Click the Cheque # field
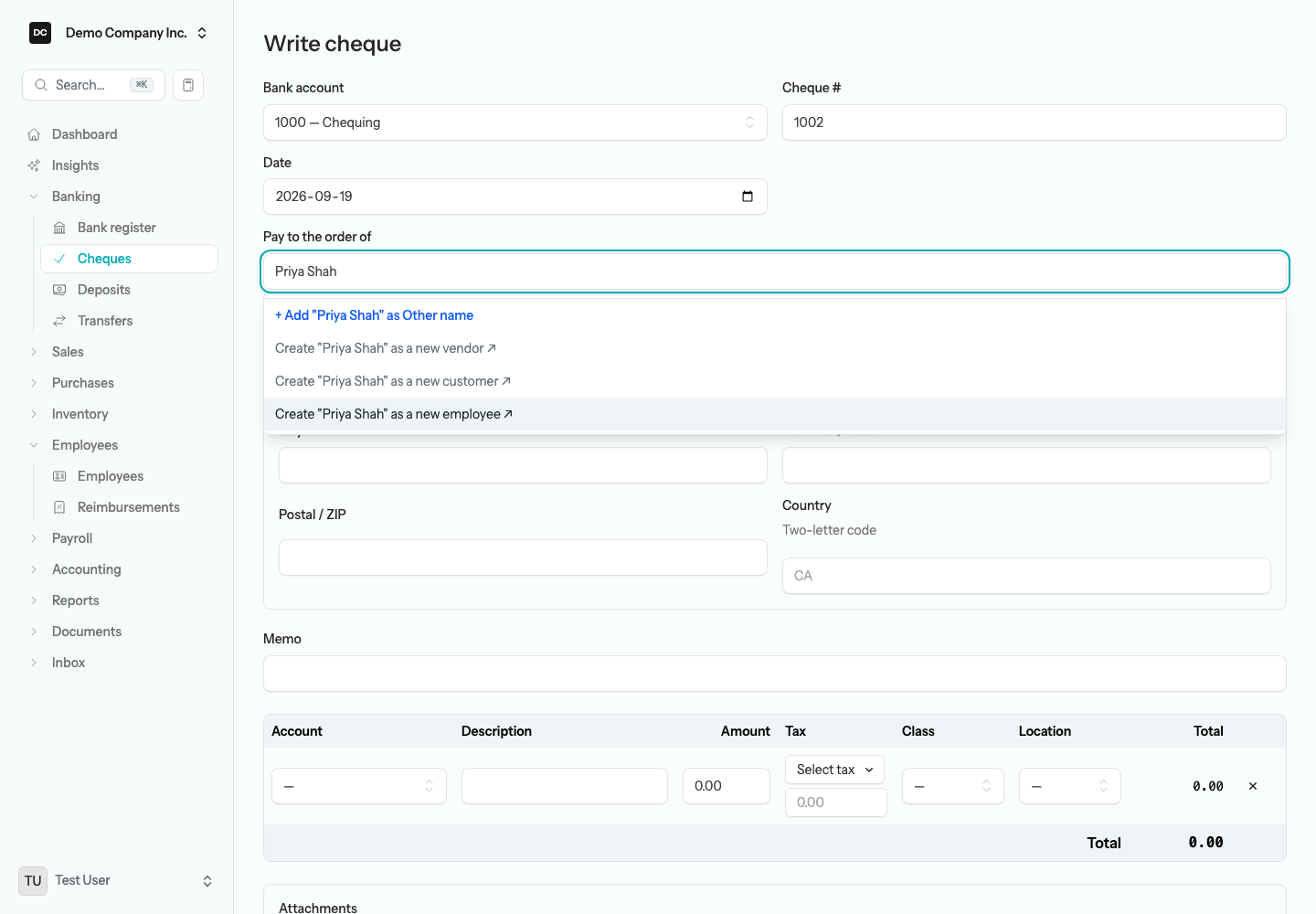Viewport: 1316px width, 914px height. coord(1035,122)
